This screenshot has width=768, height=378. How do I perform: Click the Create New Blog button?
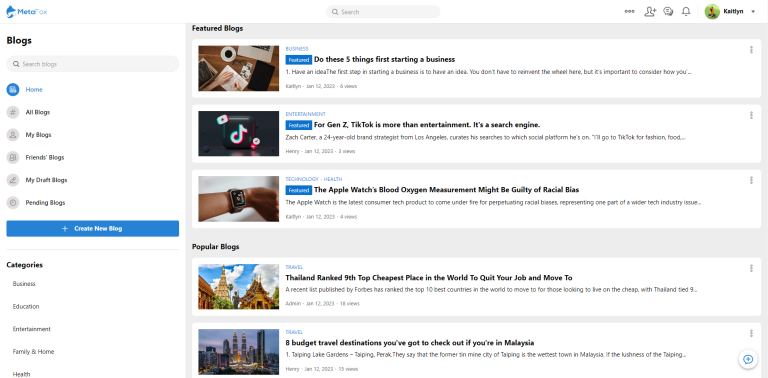pyautogui.click(x=93, y=229)
